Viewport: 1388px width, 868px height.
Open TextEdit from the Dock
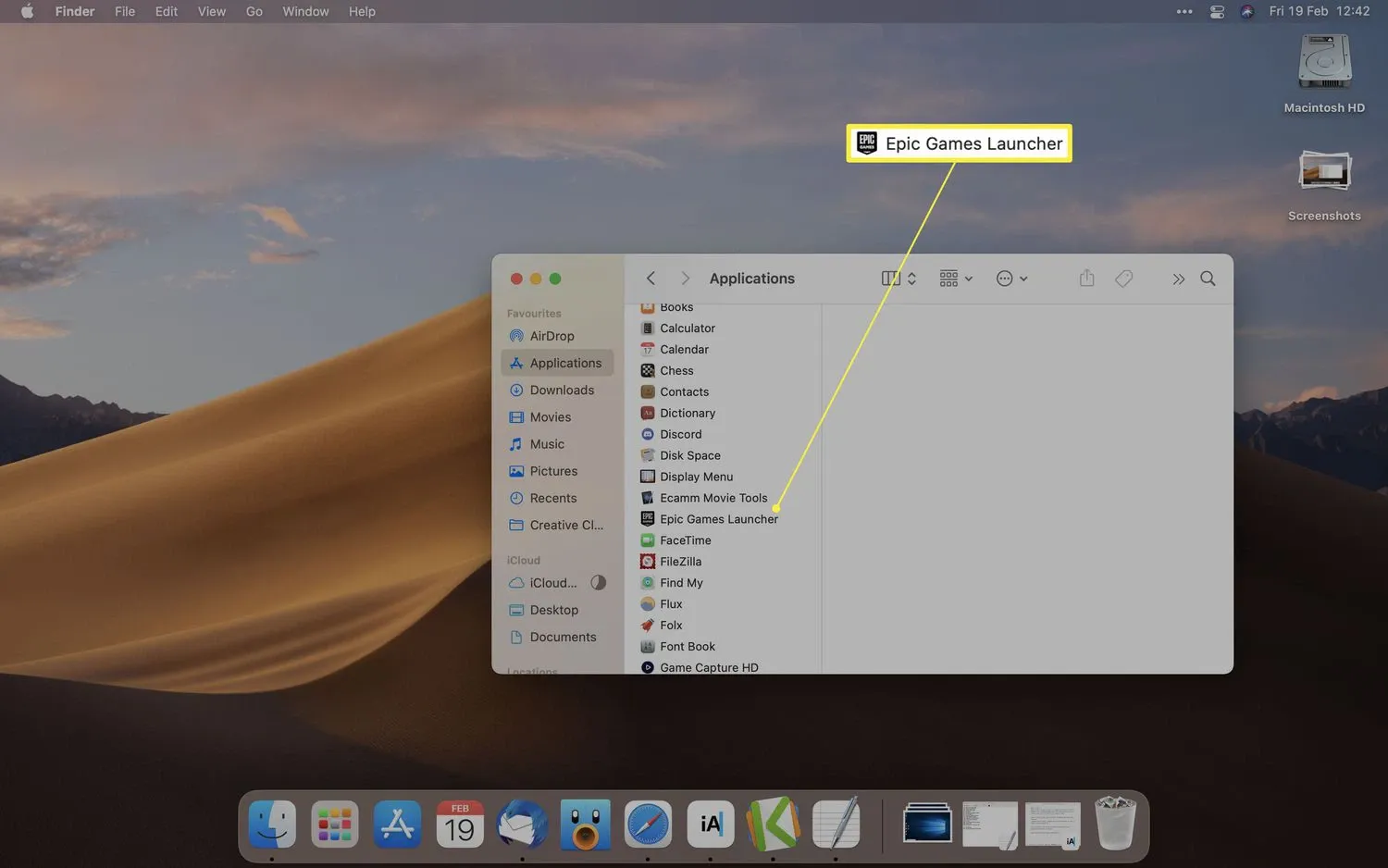836,824
